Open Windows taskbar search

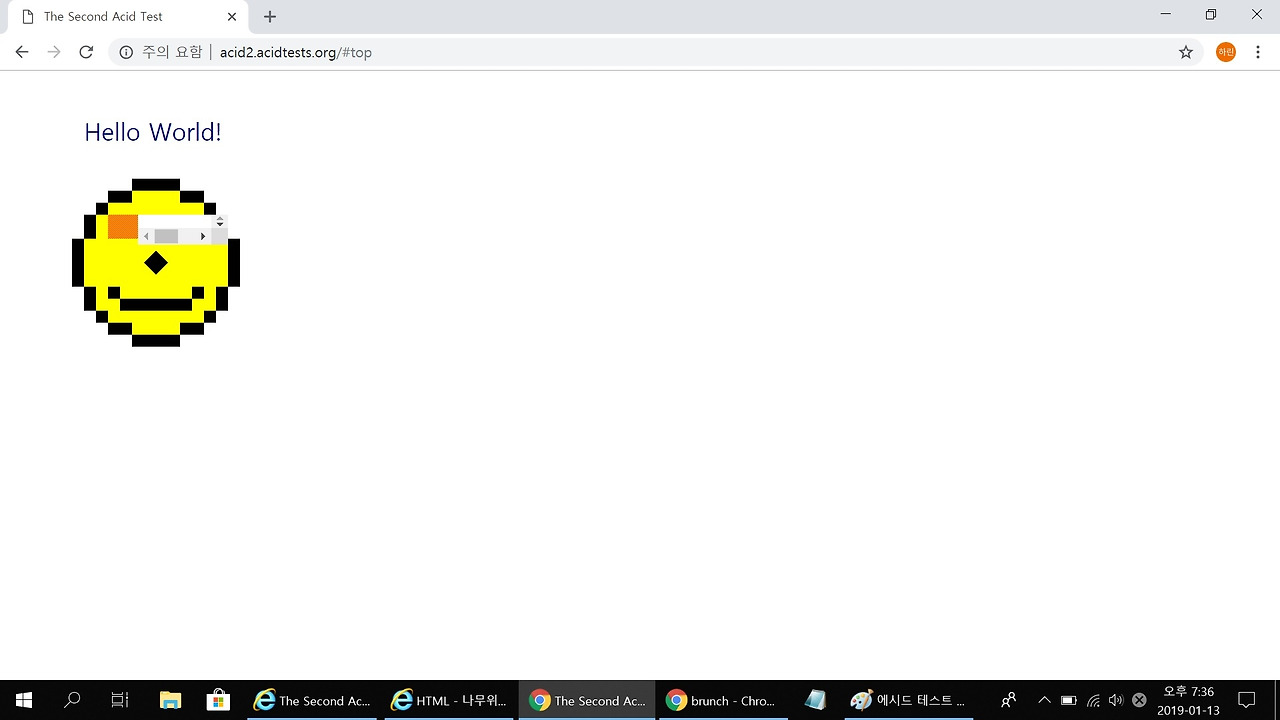pos(72,700)
